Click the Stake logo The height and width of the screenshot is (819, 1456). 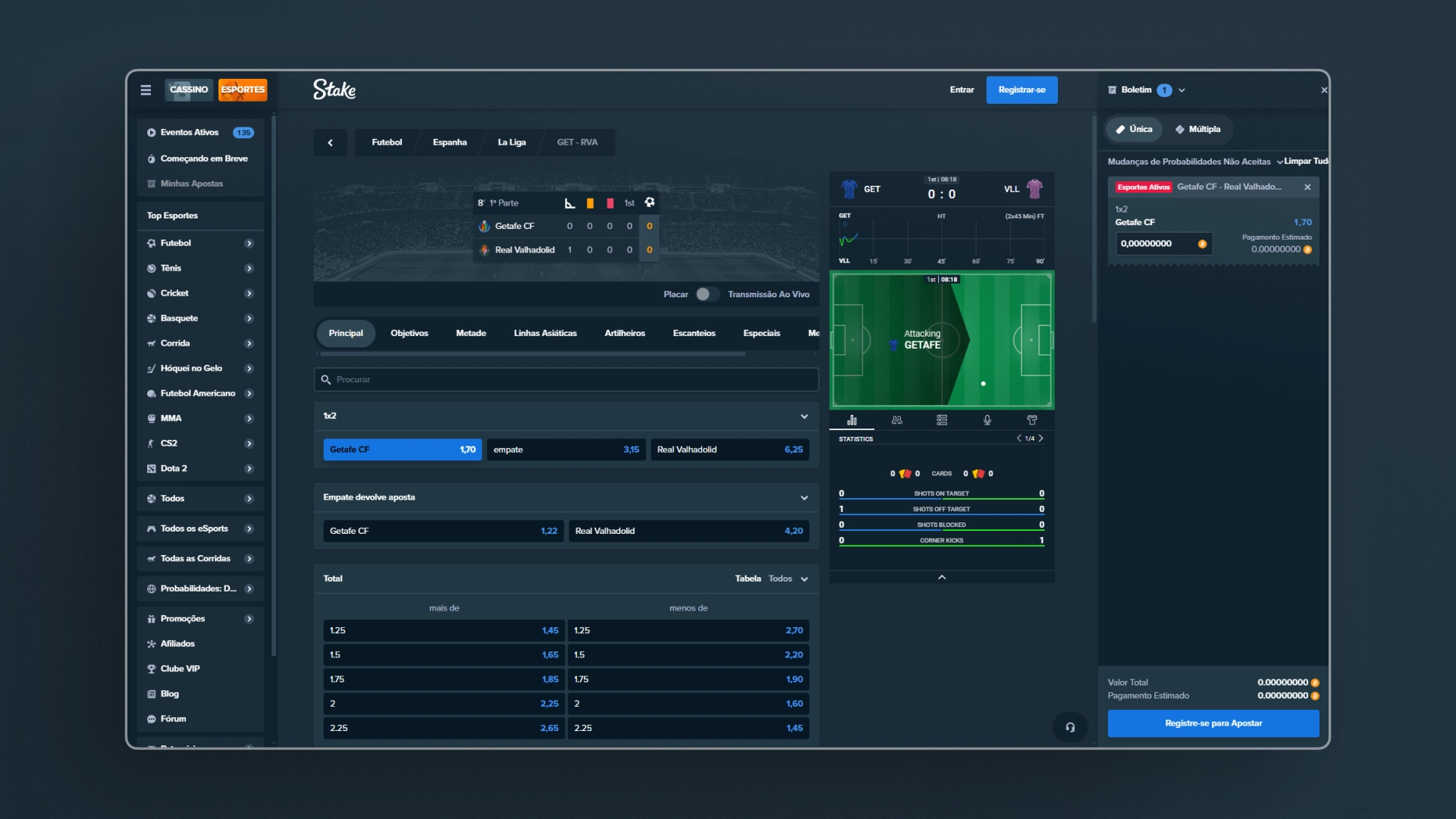(334, 89)
